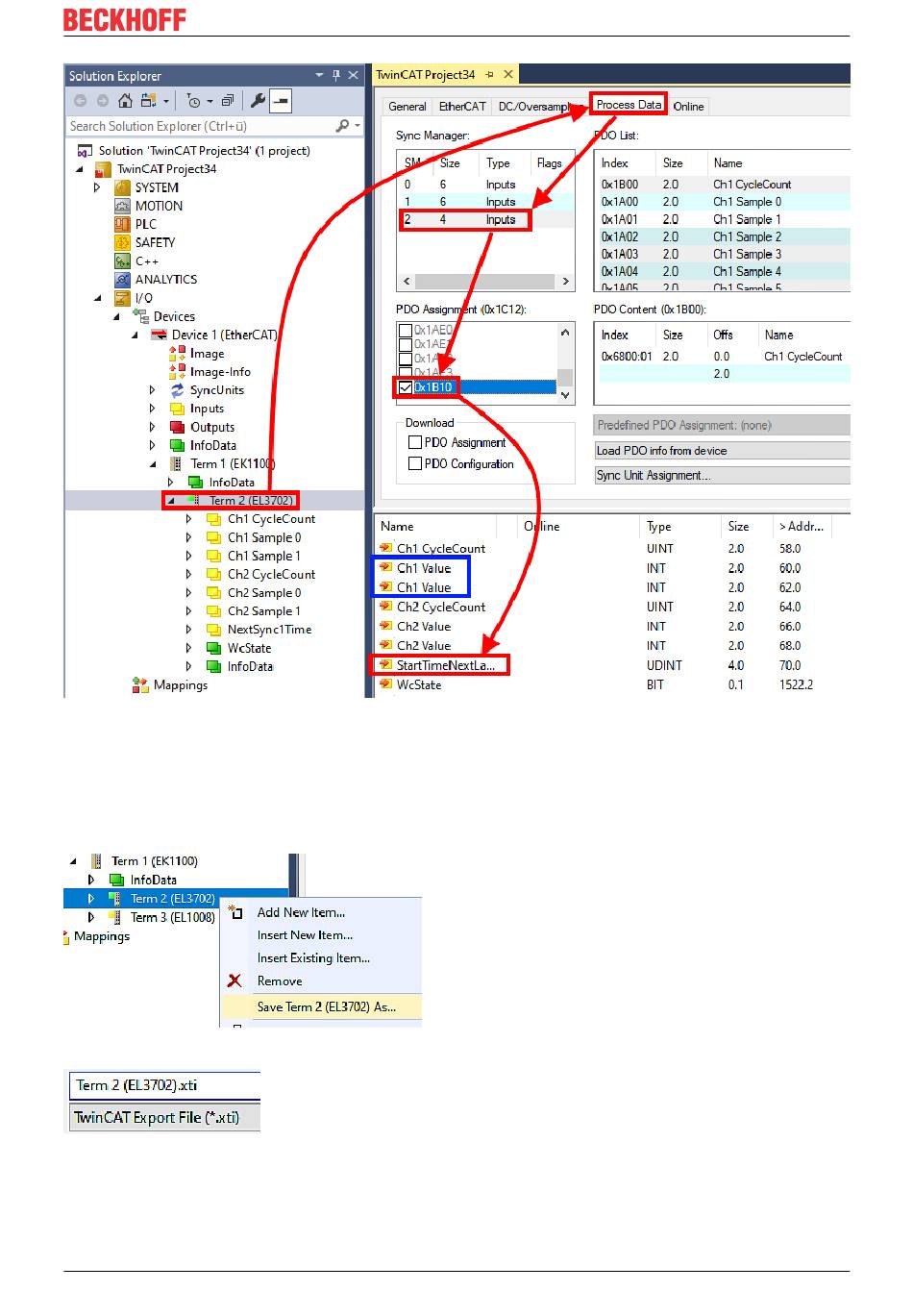Choose Save Term 2 (EL3702) As from menu
The height and width of the screenshot is (1316, 913).
pos(326,1006)
